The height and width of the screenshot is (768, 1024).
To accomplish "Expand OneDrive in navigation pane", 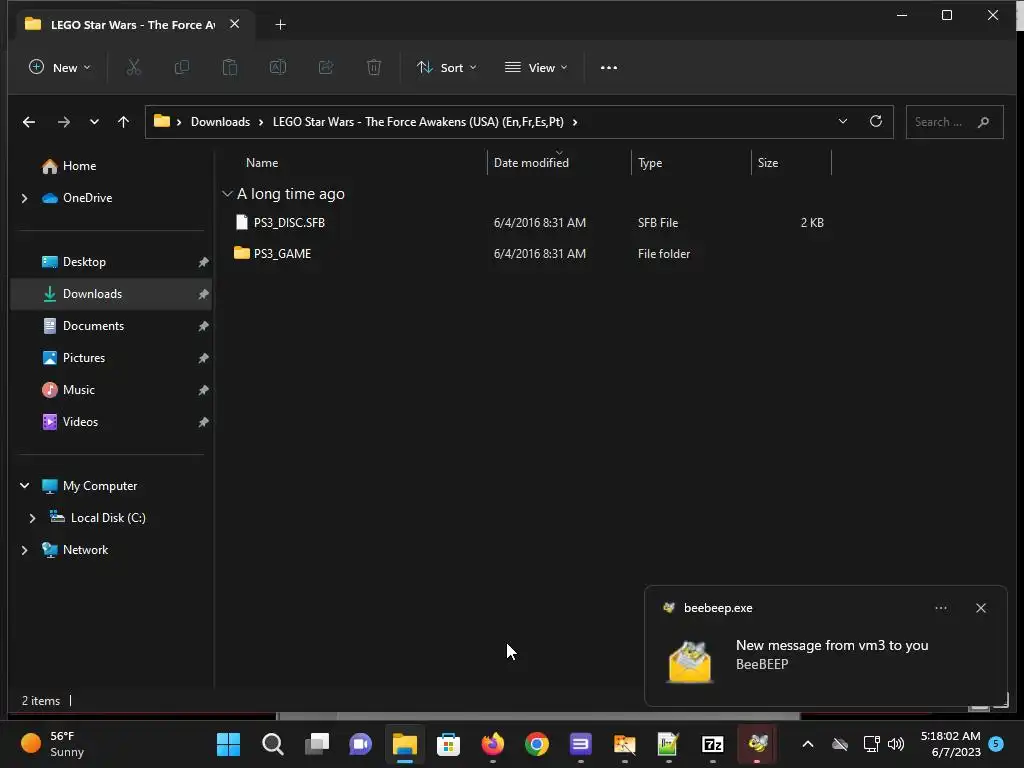I will [x=25, y=198].
